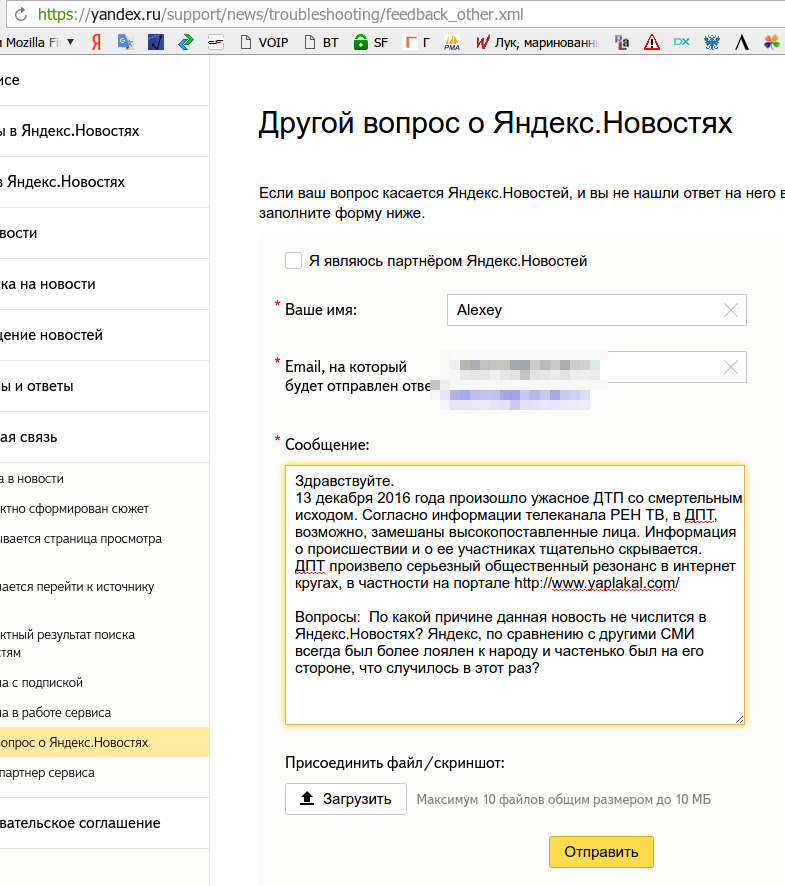Click the yandex.ru address bar URL

[280, 14]
